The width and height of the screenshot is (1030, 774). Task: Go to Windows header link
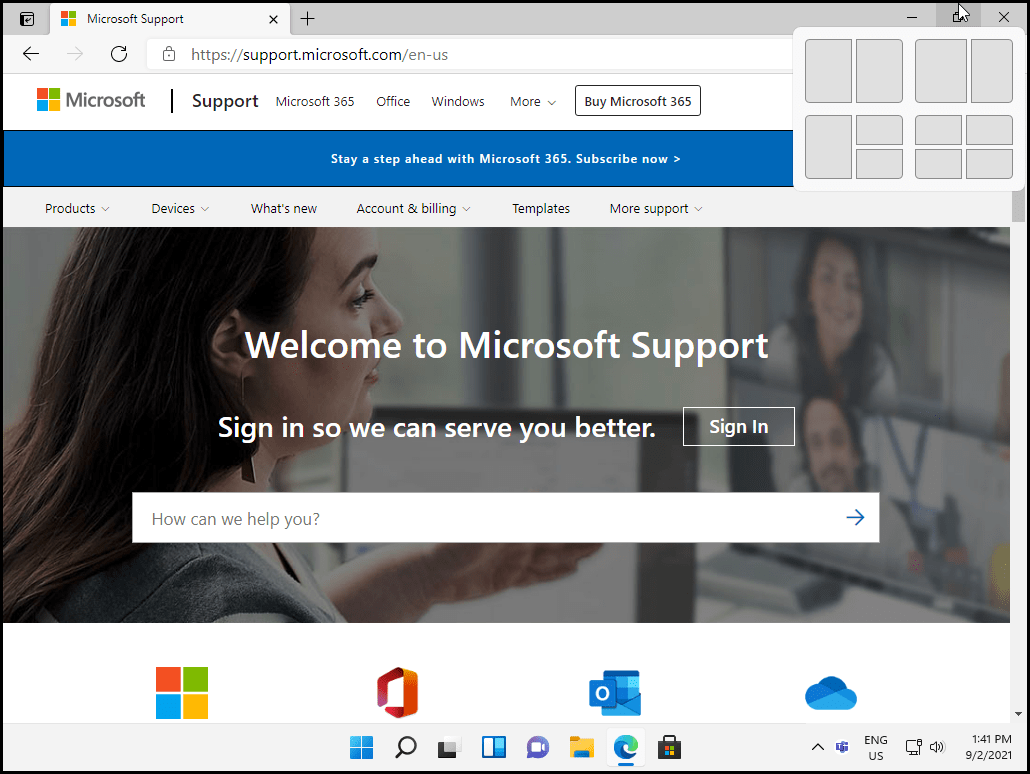click(x=458, y=102)
